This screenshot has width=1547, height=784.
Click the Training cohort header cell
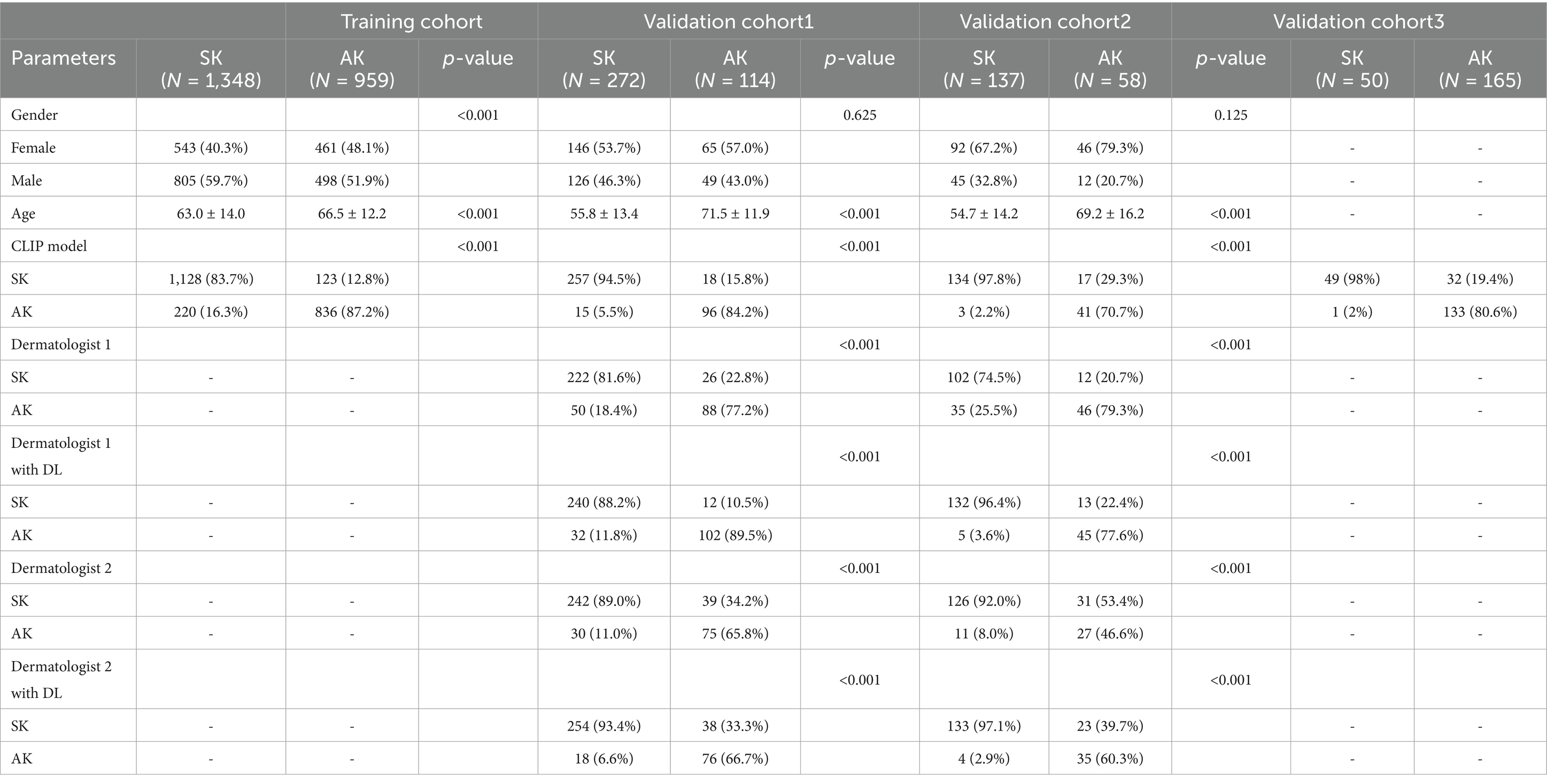pos(412,21)
